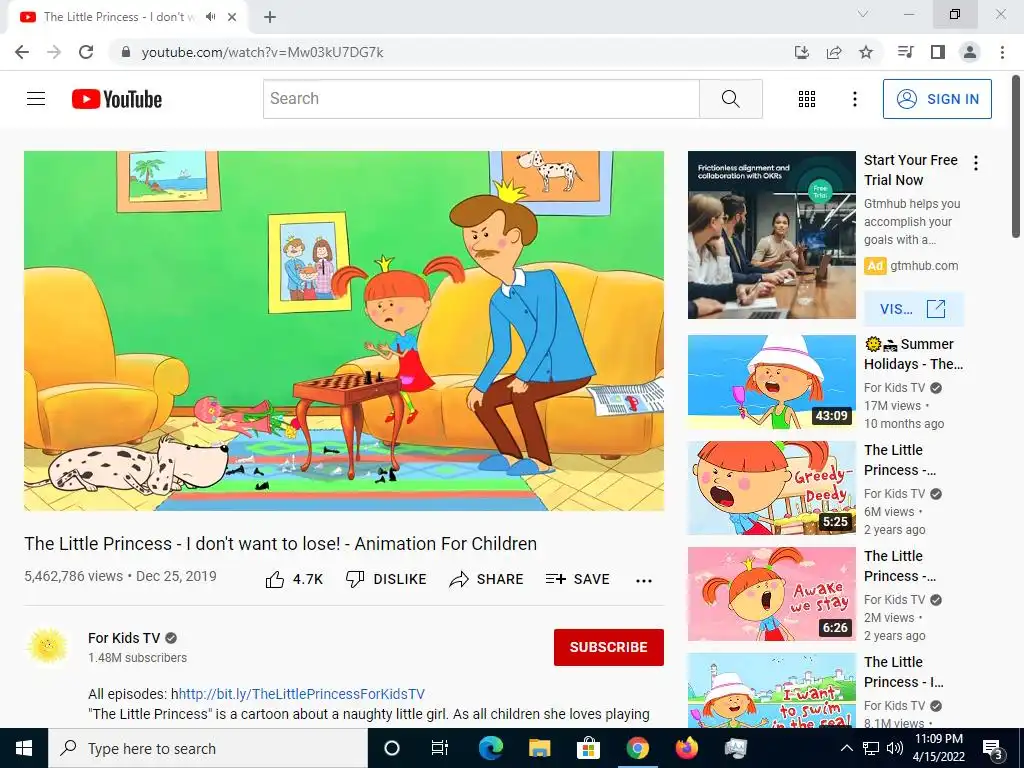
Task: Share this page icon in address bar
Action: (834, 52)
